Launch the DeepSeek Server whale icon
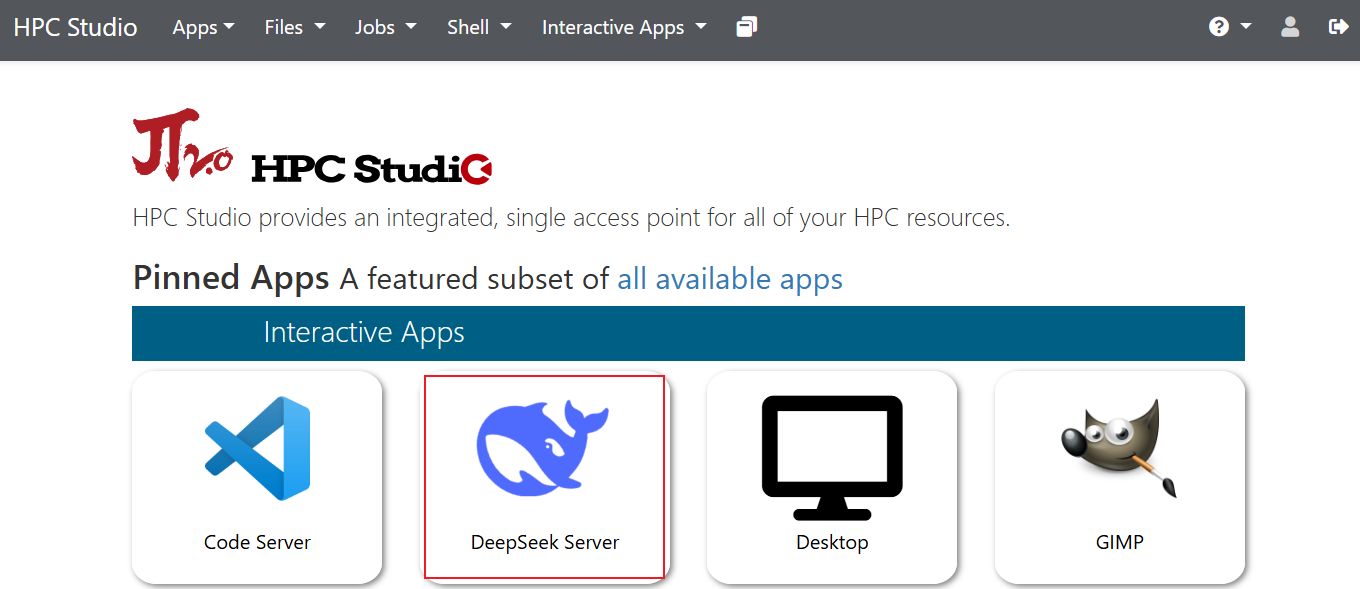This screenshot has height=589, width=1360. (x=544, y=448)
